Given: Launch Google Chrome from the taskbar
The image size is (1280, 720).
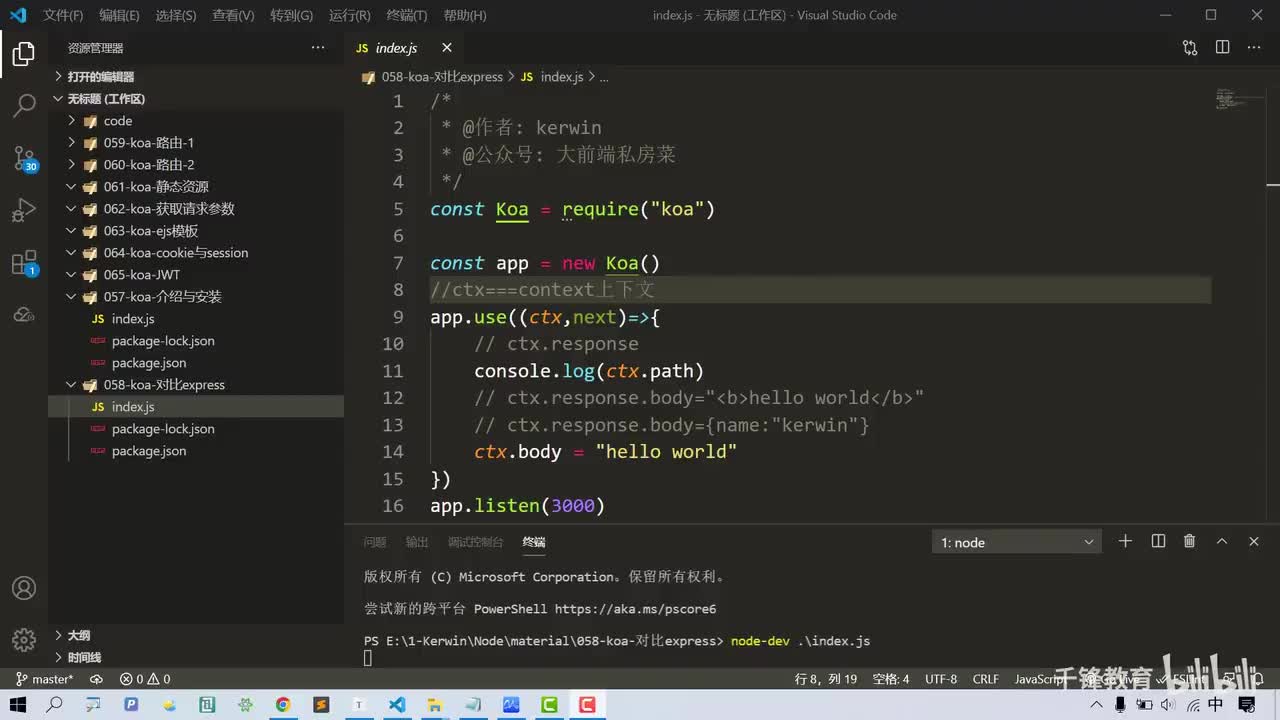Looking at the screenshot, I should pos(283,705).
